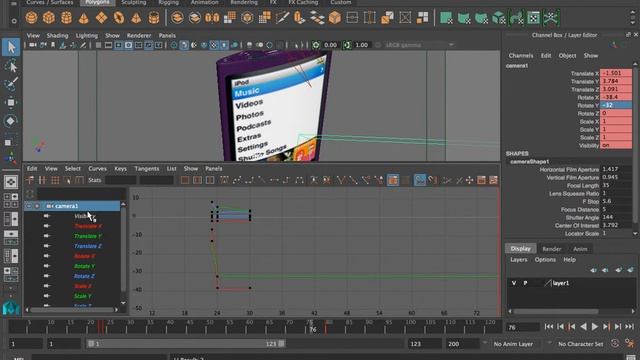Click the play forwards button

pos(595,327)
